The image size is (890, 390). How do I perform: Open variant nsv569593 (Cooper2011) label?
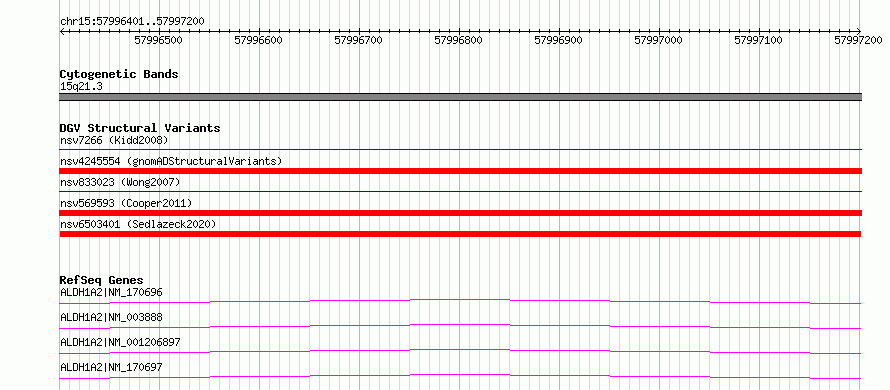[x=126, y=203]
